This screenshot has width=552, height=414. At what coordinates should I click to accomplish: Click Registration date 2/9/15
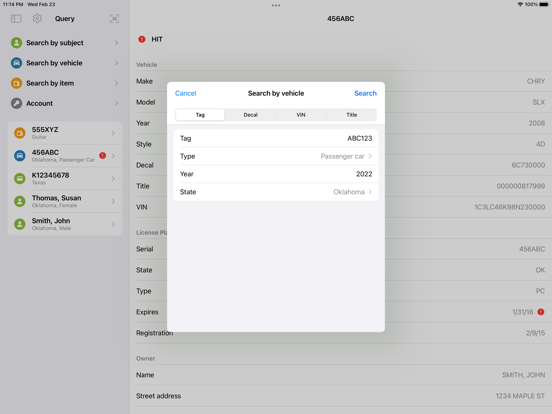[535, 333]
